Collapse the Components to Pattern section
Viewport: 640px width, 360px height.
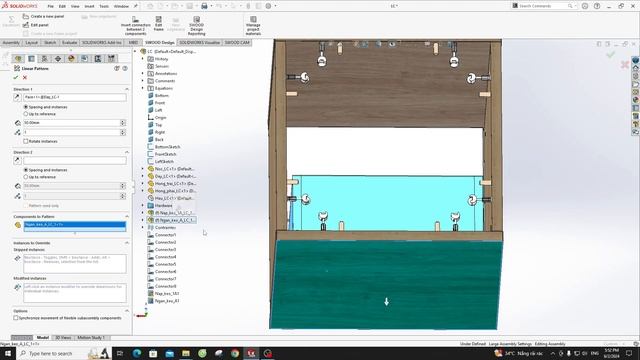tap(127, 216)
